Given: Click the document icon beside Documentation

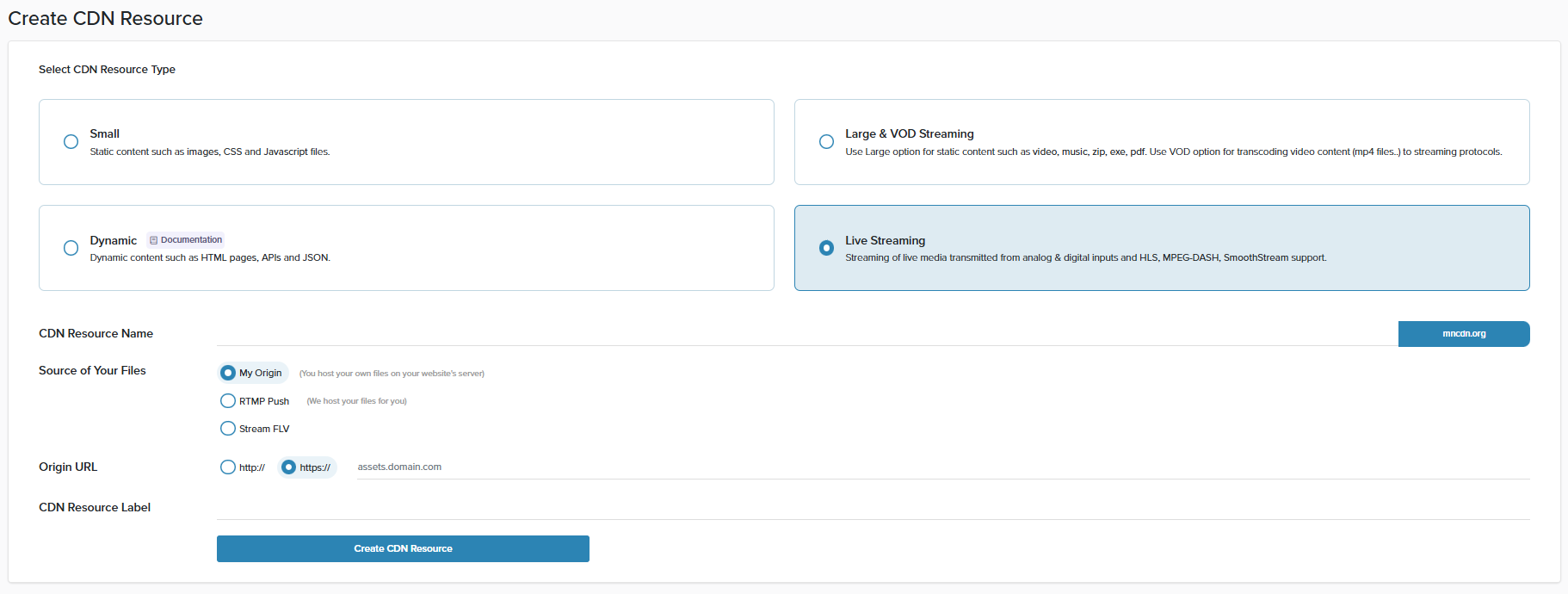Looking at the screenshot, I should click(153, 240).
